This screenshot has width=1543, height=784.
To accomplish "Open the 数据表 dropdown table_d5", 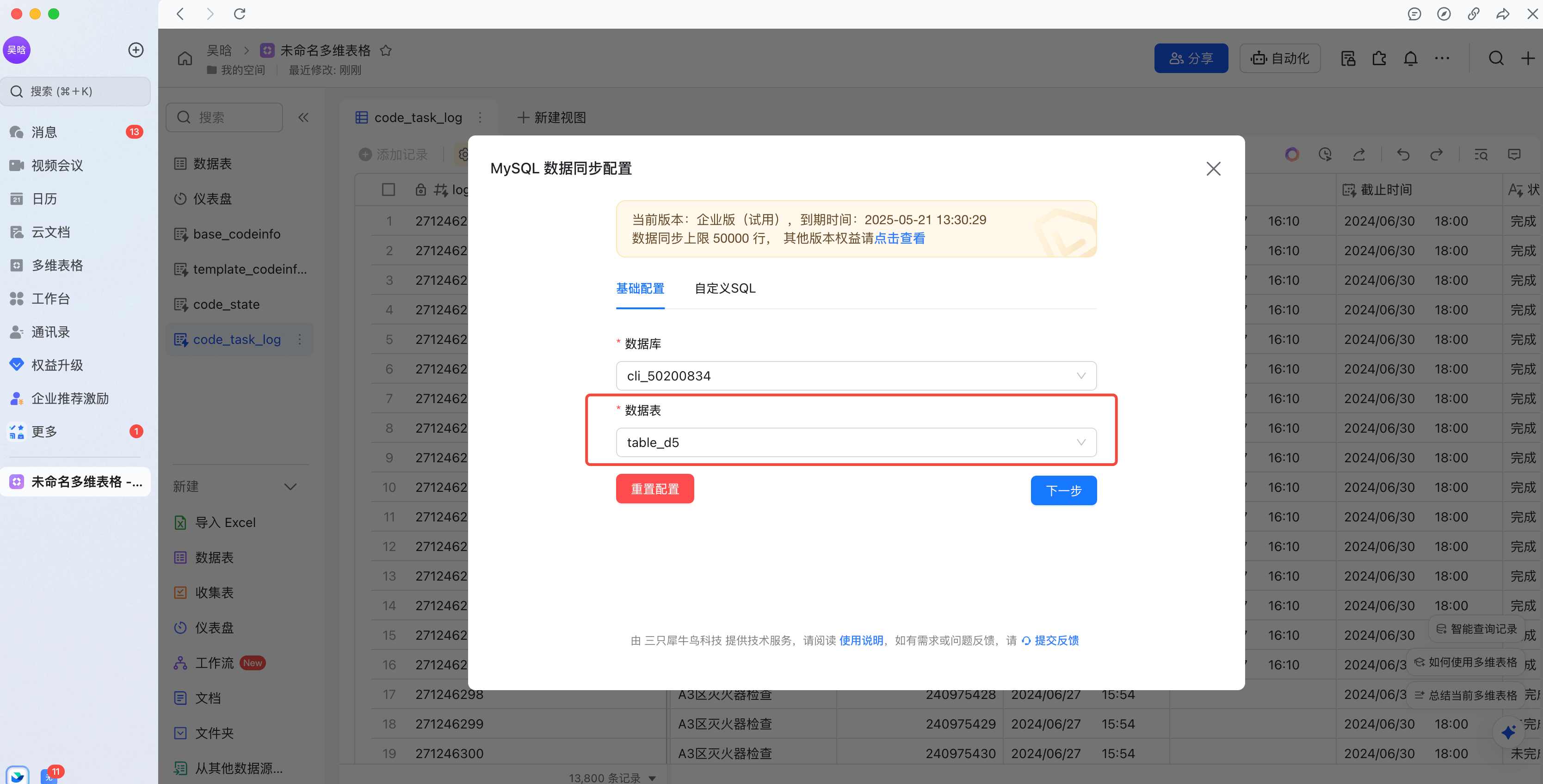I will 856,442.
